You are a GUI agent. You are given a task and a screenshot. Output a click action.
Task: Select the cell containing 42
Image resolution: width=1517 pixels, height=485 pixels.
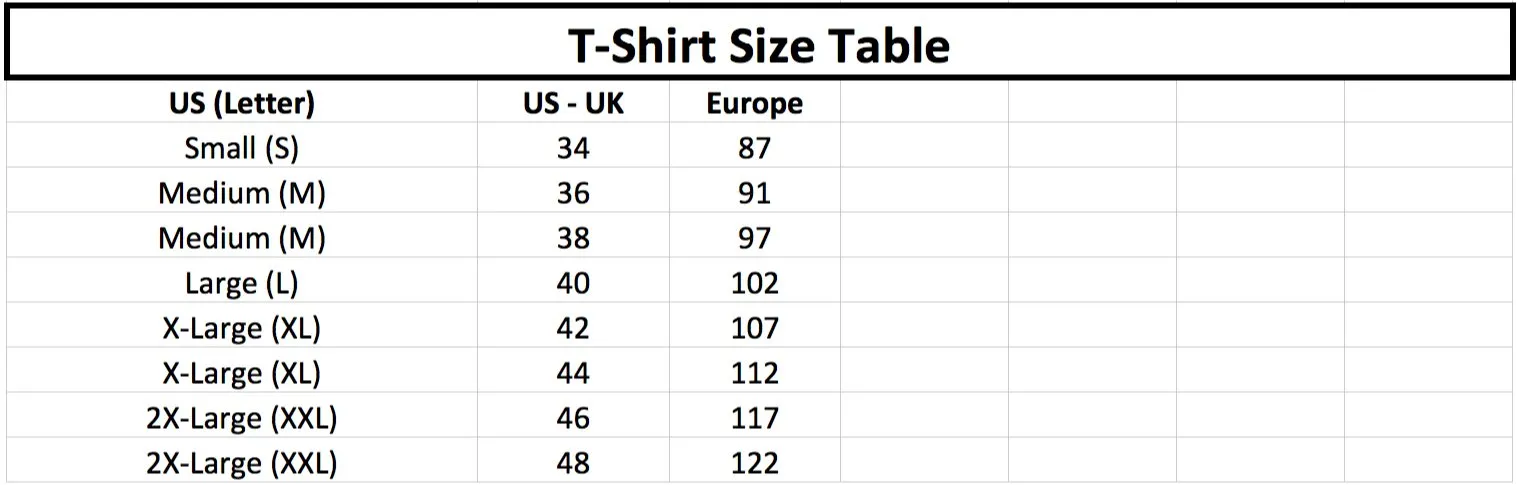[x=573, y=327]
